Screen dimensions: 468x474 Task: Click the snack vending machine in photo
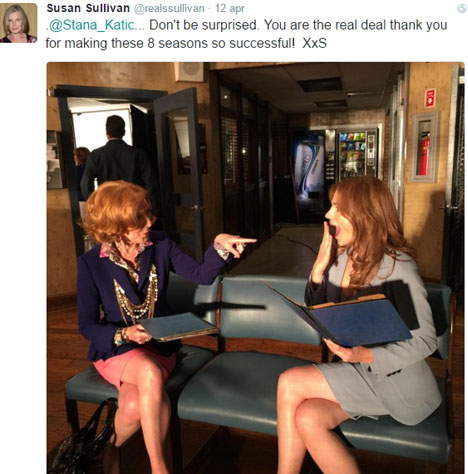[357, 154]
